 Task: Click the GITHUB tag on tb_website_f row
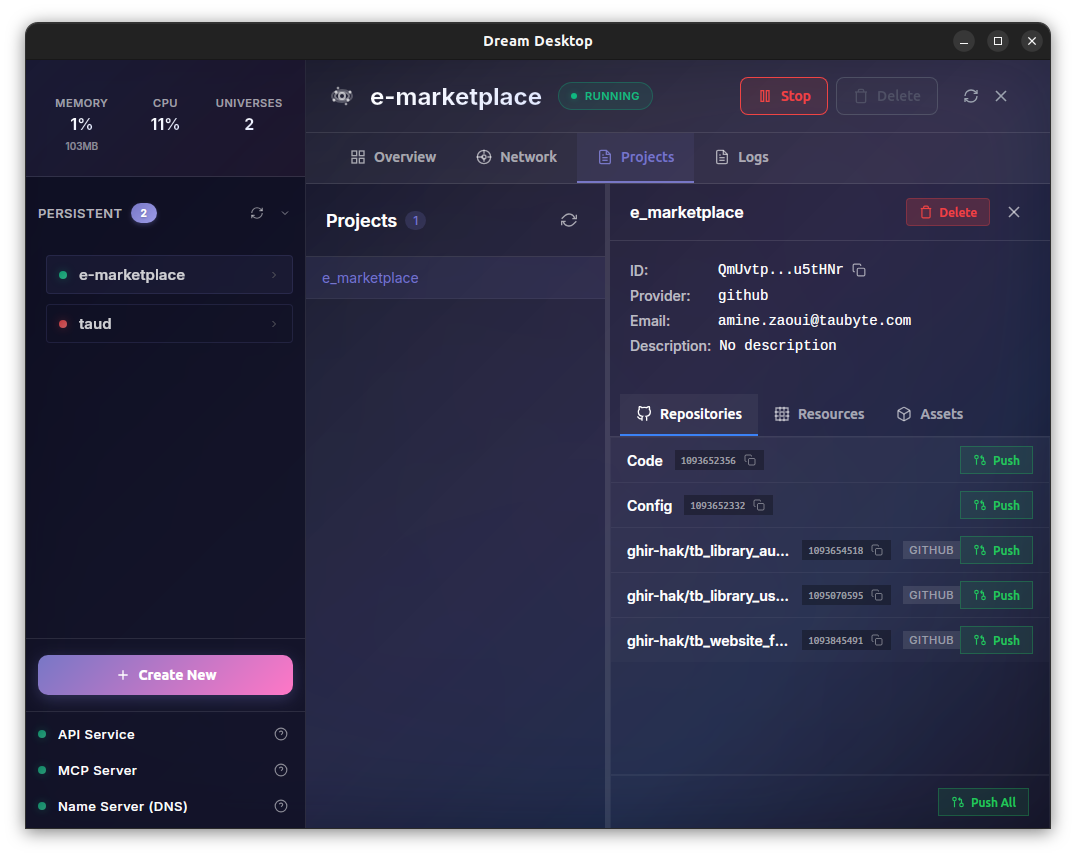[931, 640]
